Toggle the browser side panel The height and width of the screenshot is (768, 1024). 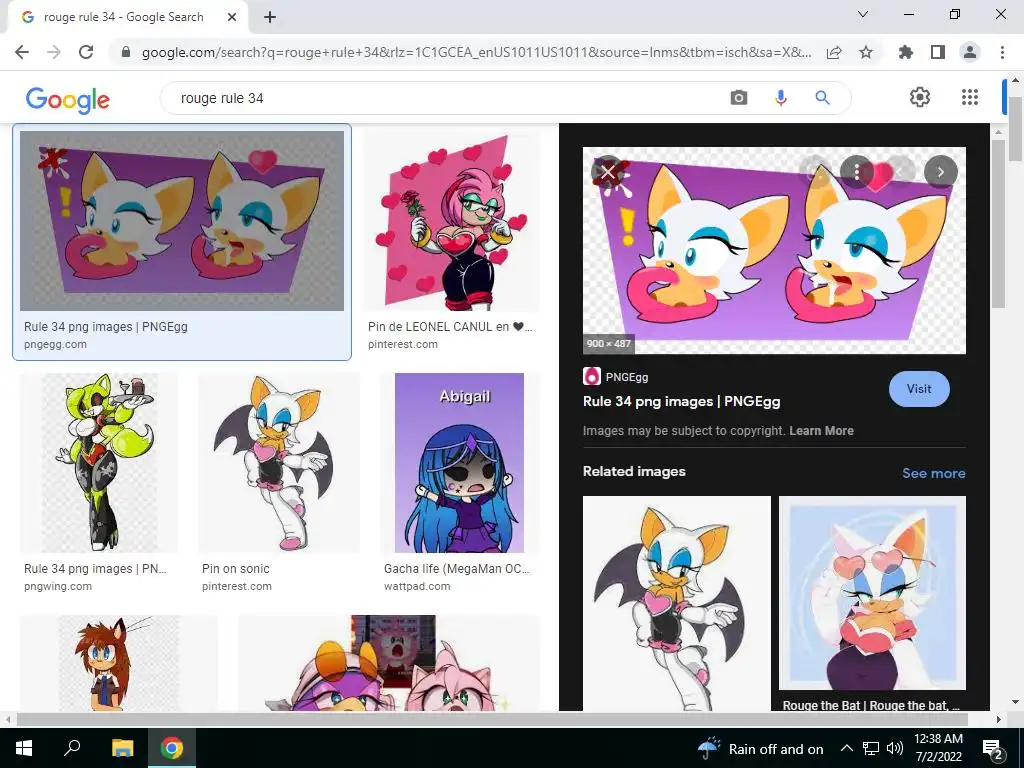(x=938, y=52)
